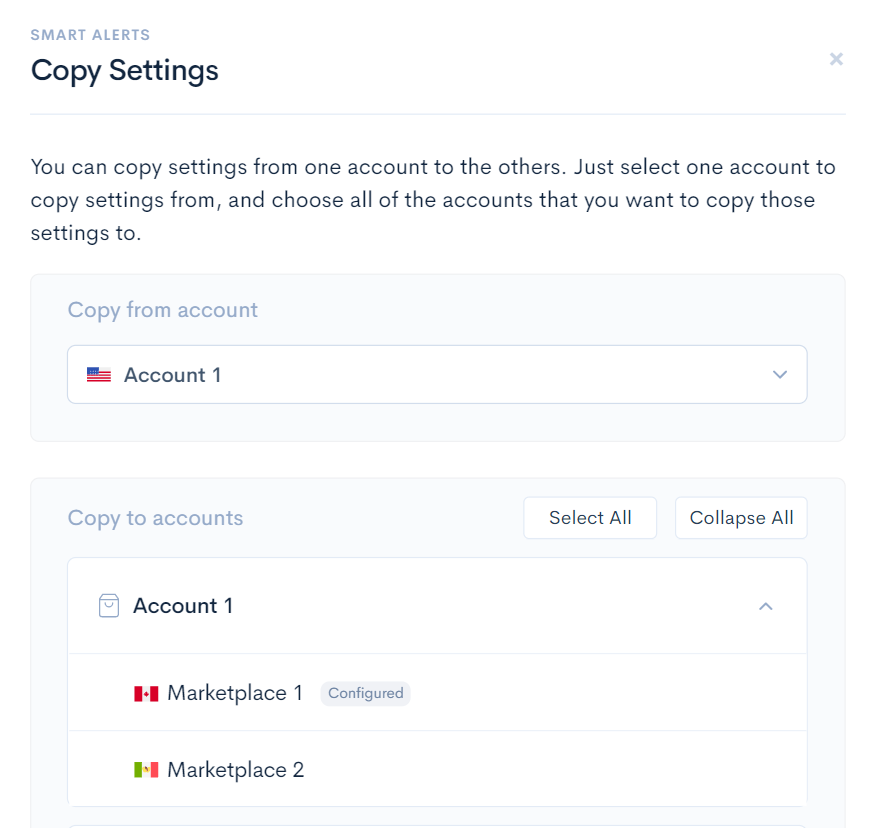Screen dimensions: 874x828
Task: Click the shopping bag icon beside Account 1
Action: (109, 606)
